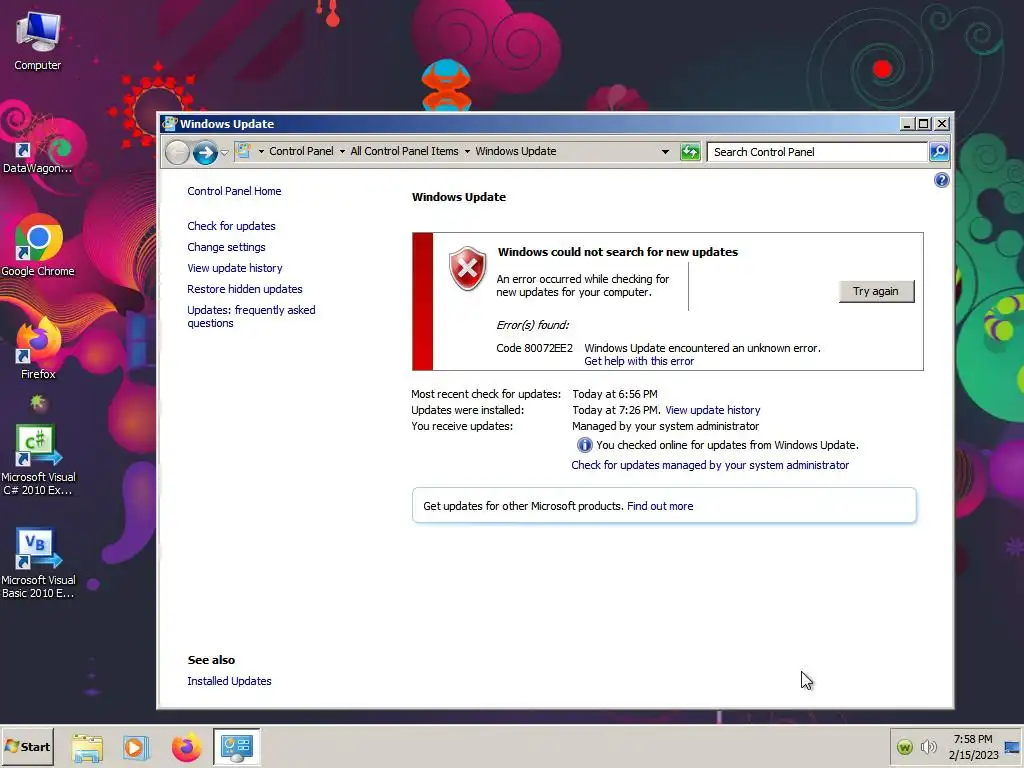
Task: Expand the arrow after All Control Panel Items
Action: 467,152
